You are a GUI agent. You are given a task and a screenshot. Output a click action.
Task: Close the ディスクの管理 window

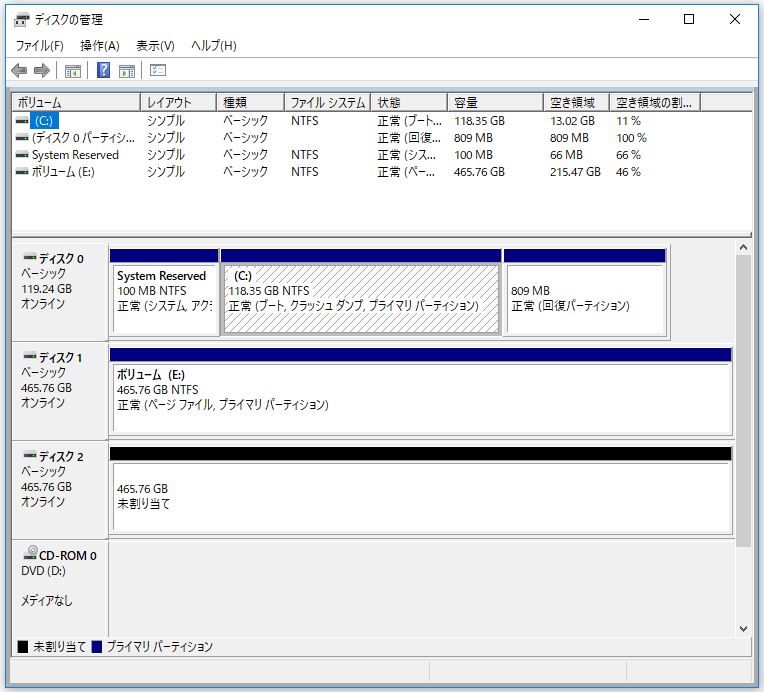[x=735, y=19]
